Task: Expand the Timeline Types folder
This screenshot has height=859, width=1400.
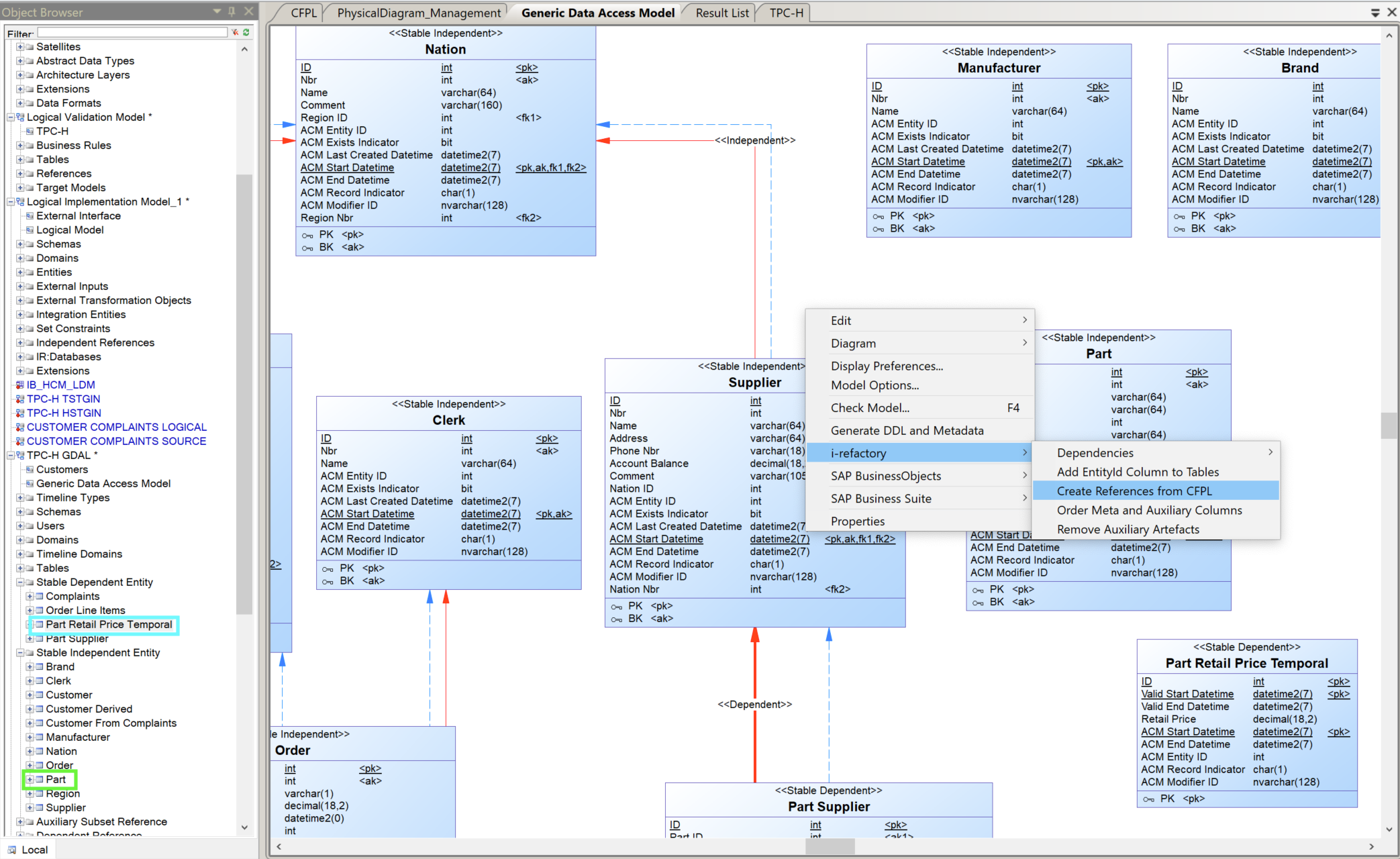Action: (x=20, y=498)
